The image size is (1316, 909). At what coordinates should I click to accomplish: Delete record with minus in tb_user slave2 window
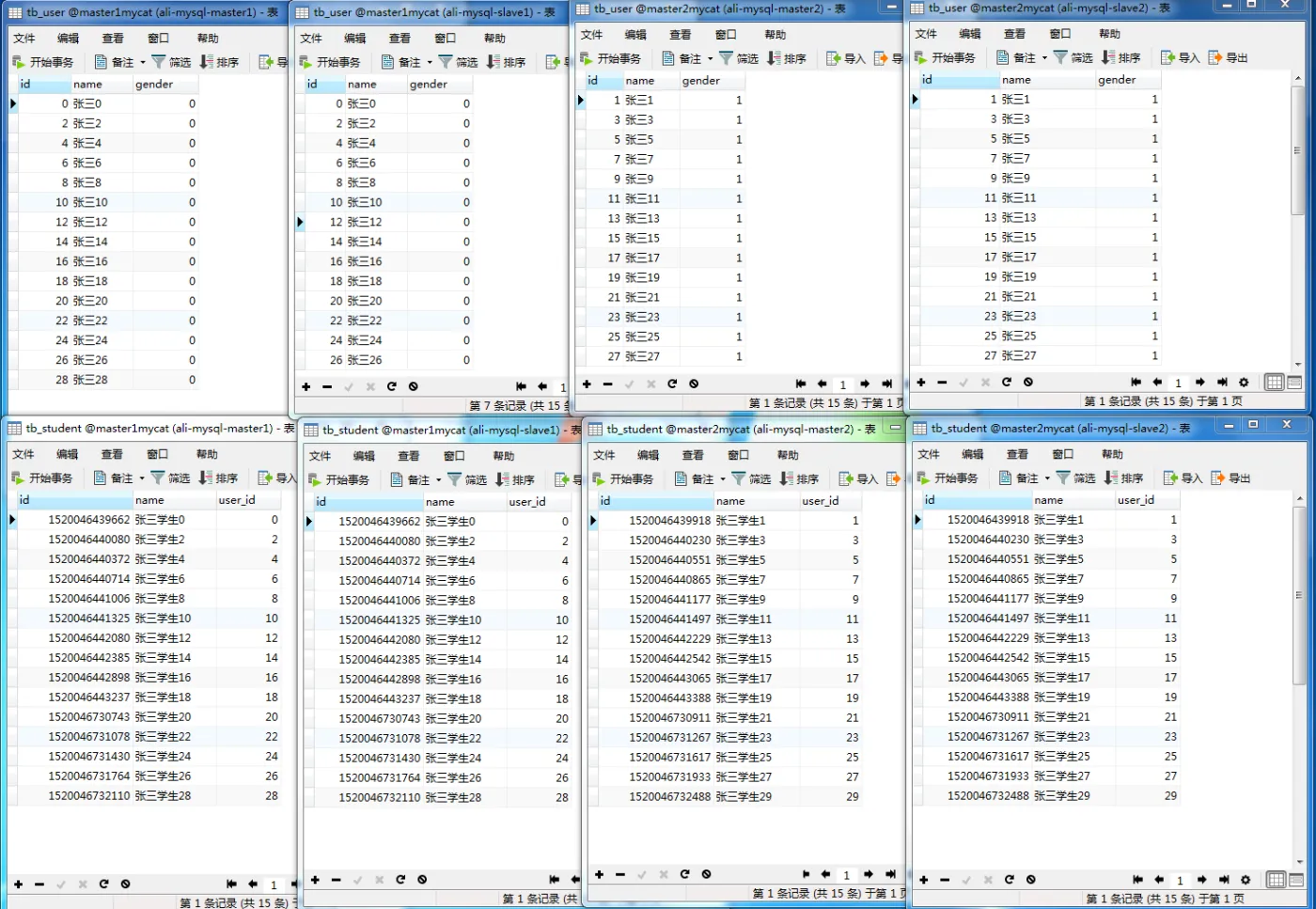[x=942, y=383]
